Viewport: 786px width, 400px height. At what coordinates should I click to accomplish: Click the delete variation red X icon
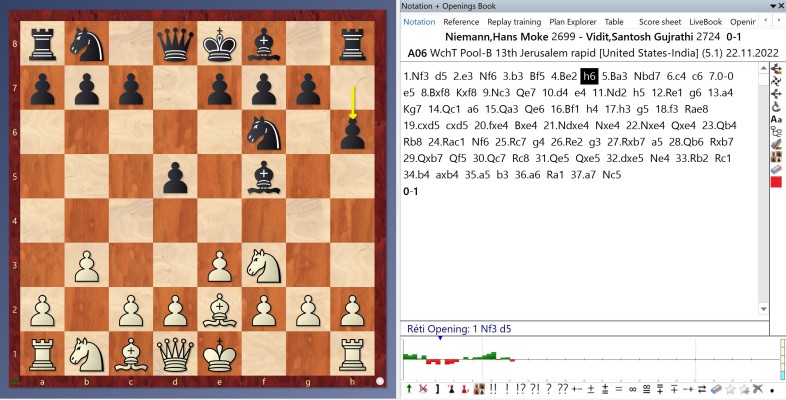(423, 388)
